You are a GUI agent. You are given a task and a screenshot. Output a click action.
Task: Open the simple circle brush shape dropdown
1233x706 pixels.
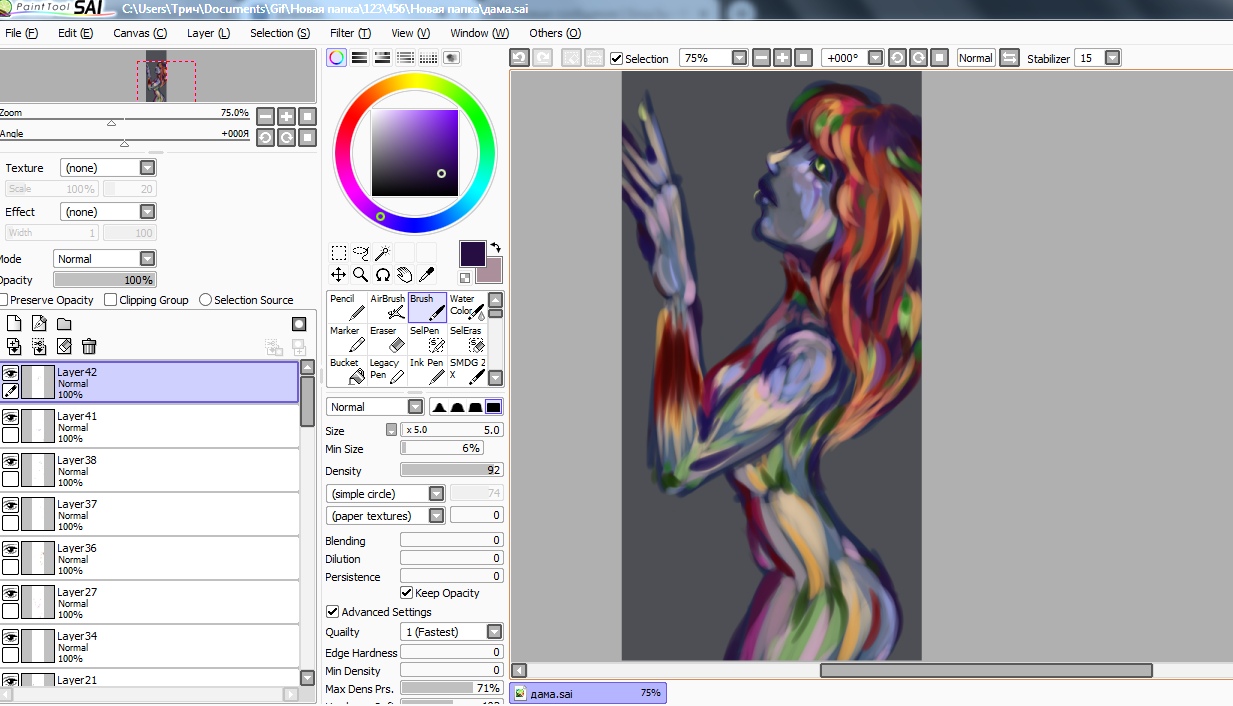pyautogui.click(x=386, y=494)
